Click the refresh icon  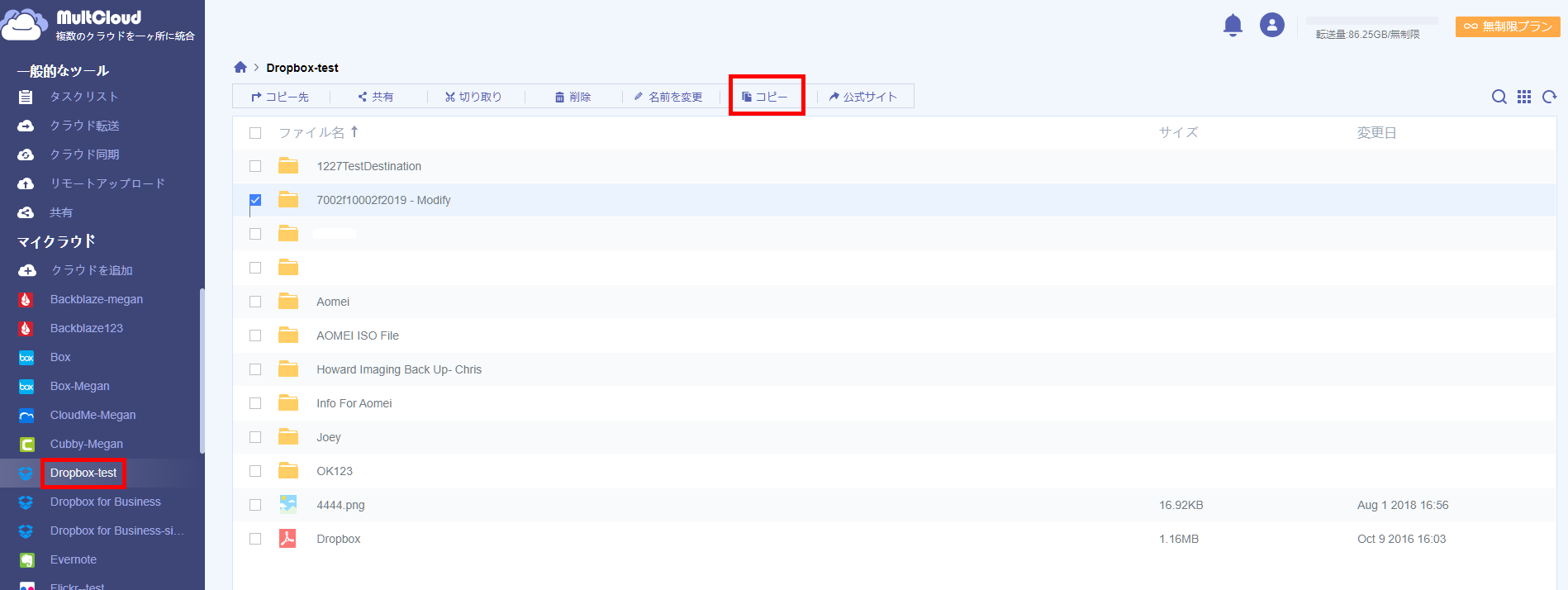click(1549, 97)
